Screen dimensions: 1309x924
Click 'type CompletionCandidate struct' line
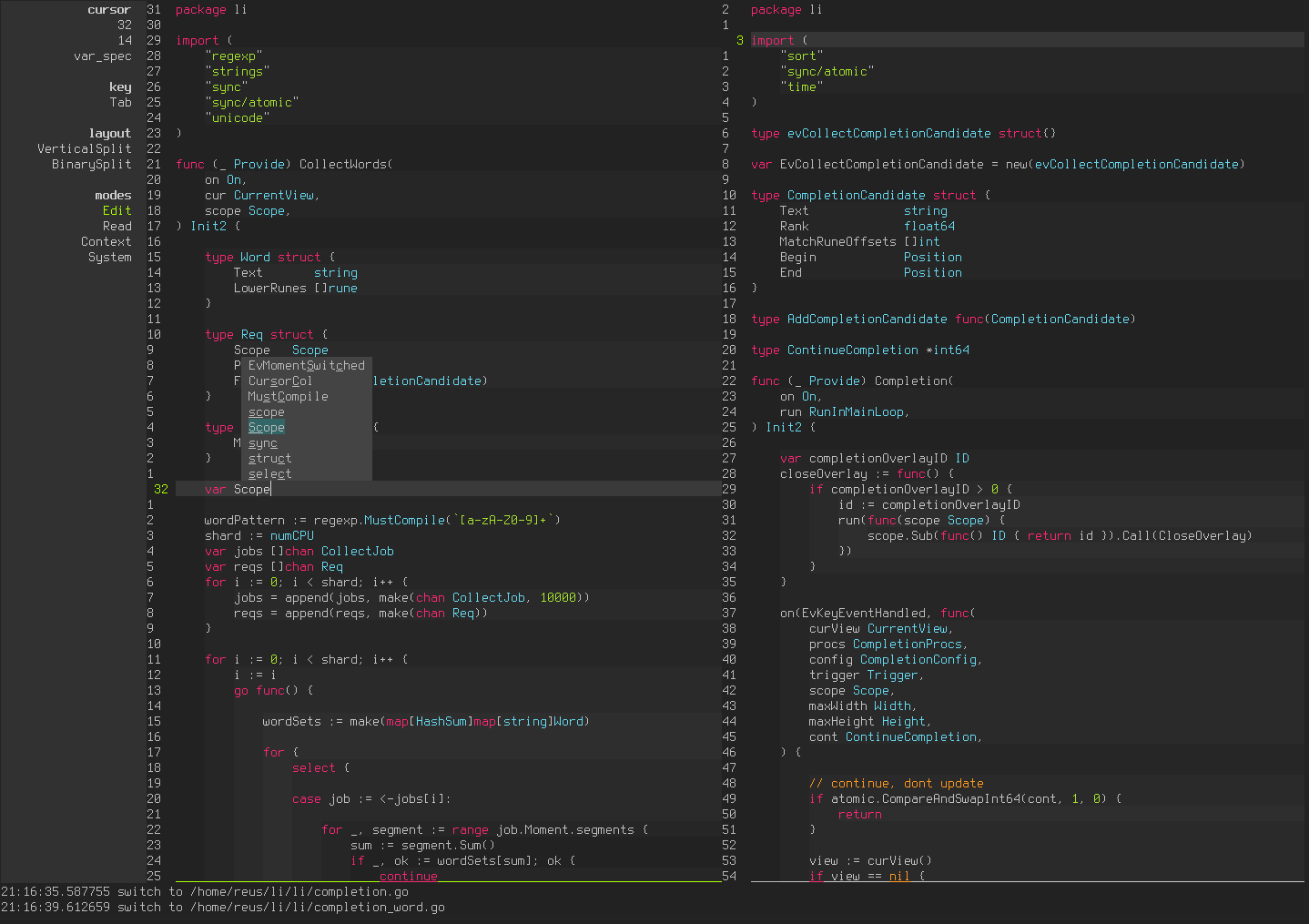pos(870,195)
